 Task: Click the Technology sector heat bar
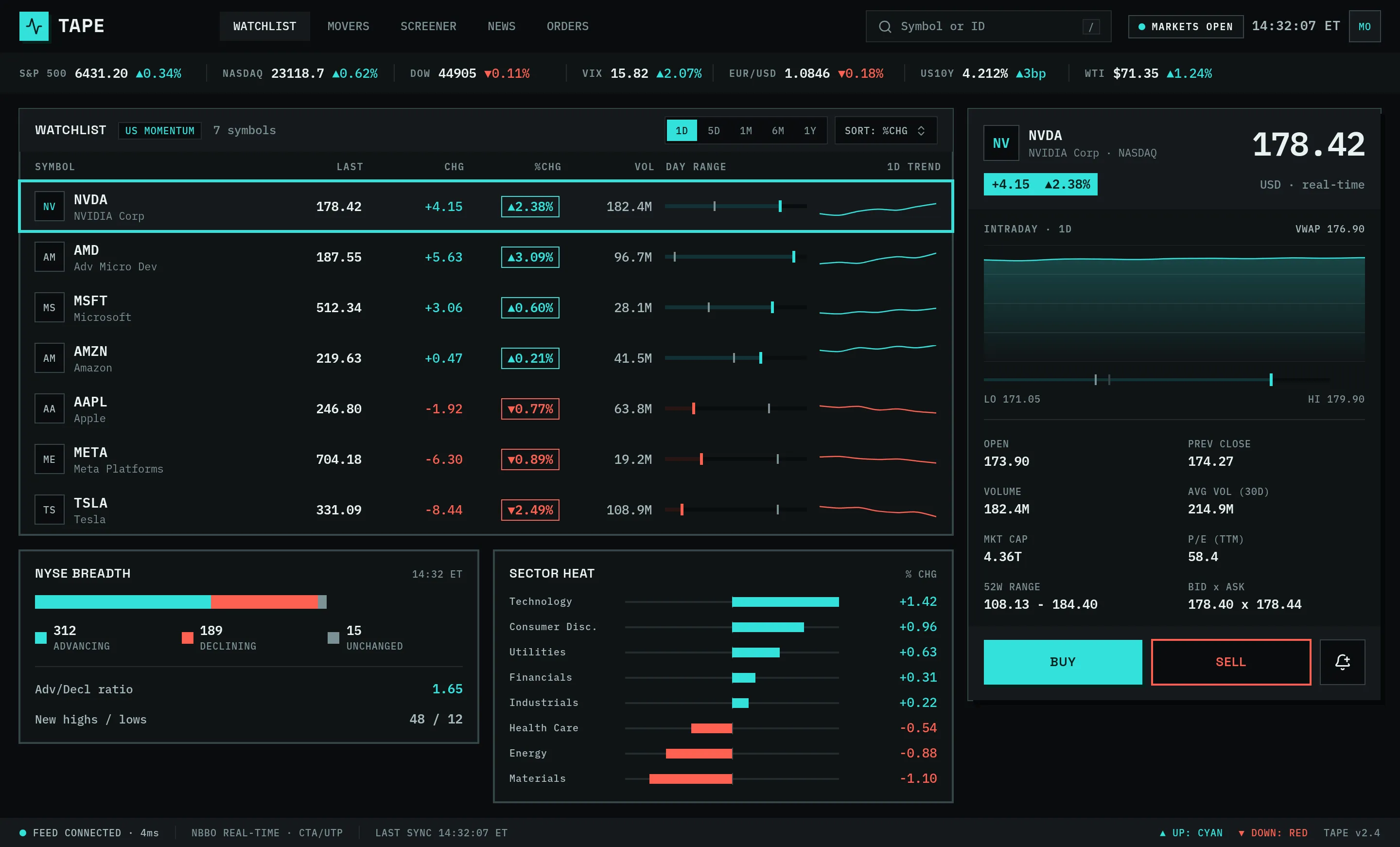[x=785, y=601]
